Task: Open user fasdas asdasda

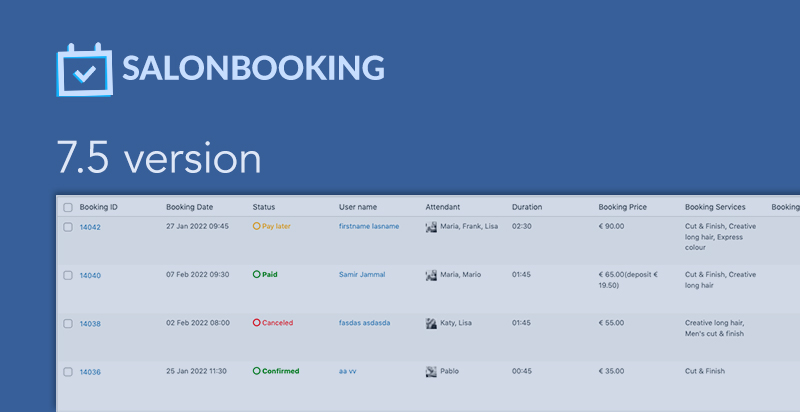Action: pyautogui.click(x=364, y=323)
